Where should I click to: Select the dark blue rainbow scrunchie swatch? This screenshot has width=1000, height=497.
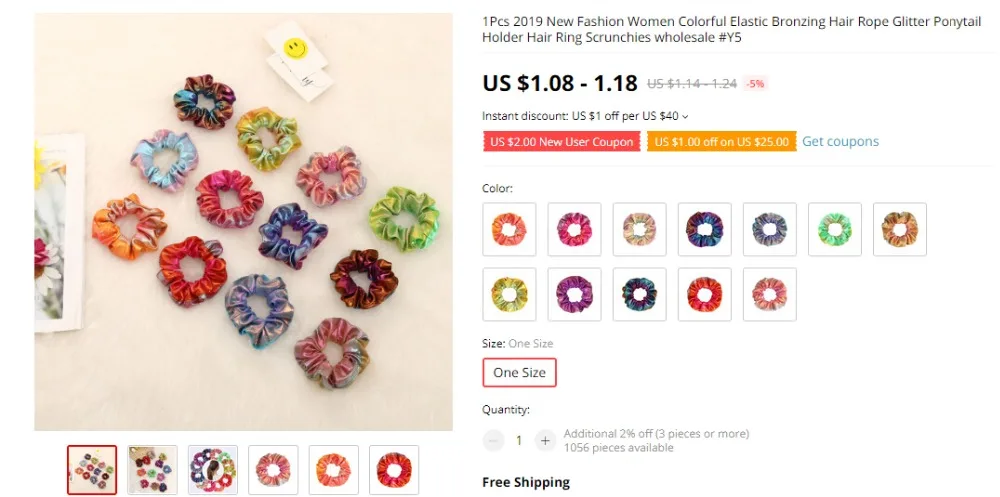[704, 230]
